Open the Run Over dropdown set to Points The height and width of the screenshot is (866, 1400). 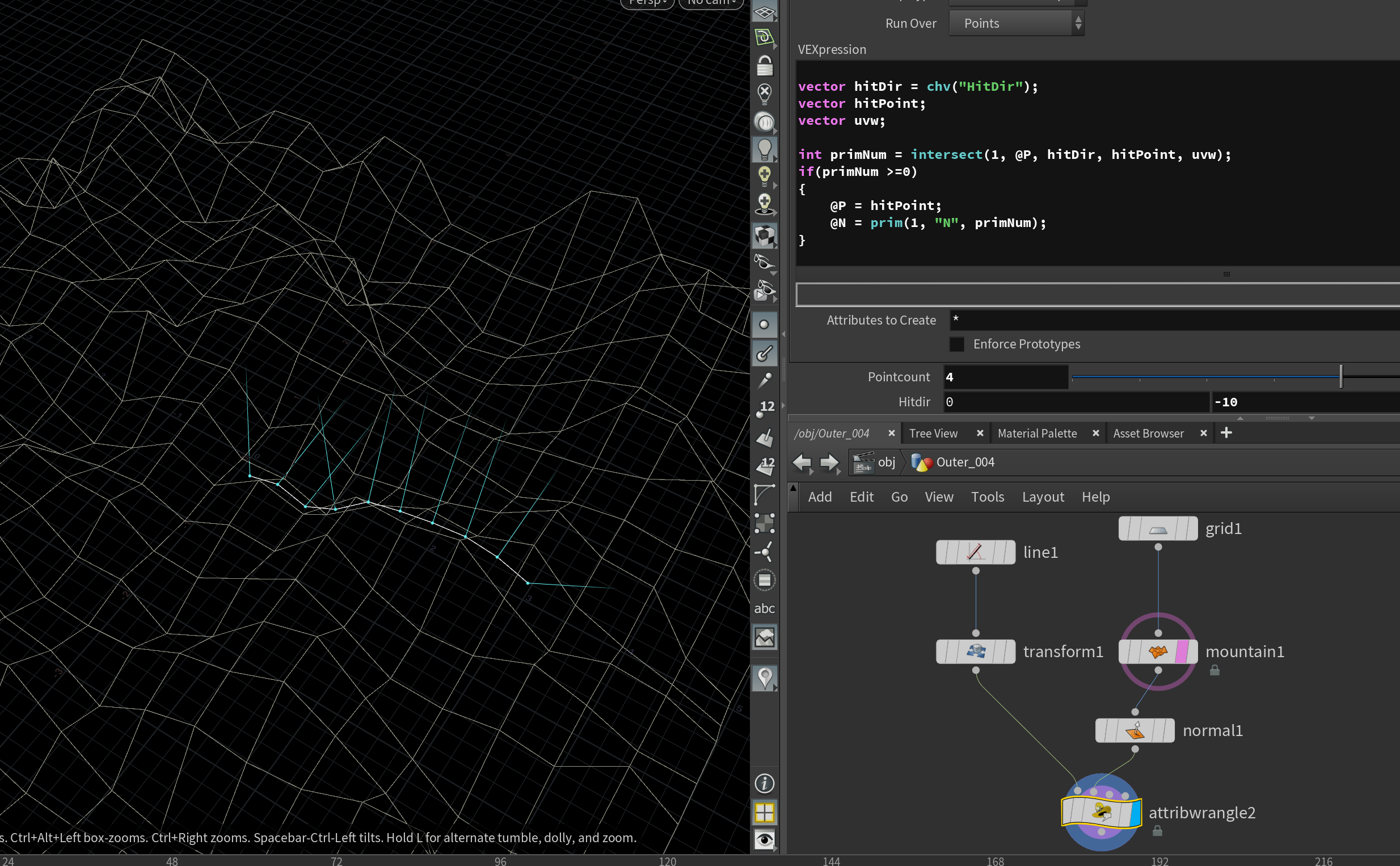pyautogui.click(x=1016, y=23)
